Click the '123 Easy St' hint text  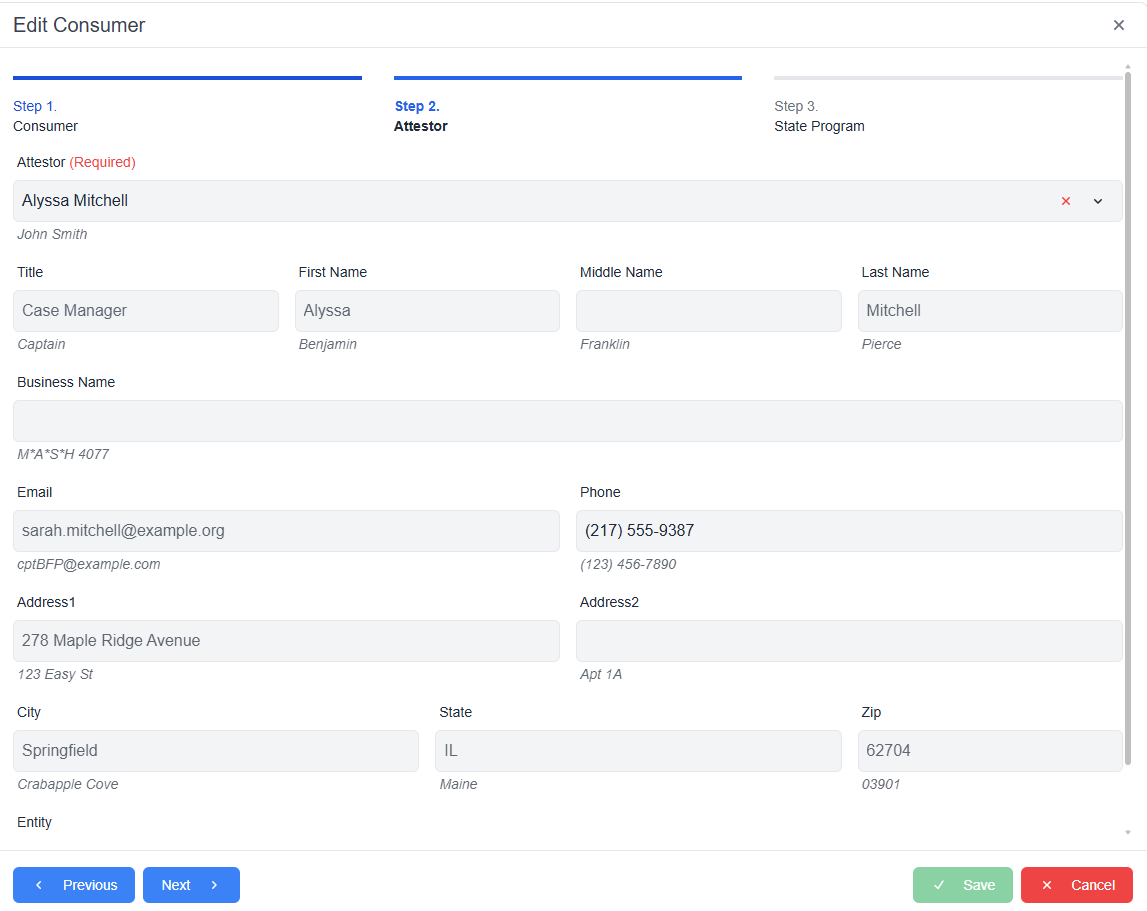click(x=55, y=675)
